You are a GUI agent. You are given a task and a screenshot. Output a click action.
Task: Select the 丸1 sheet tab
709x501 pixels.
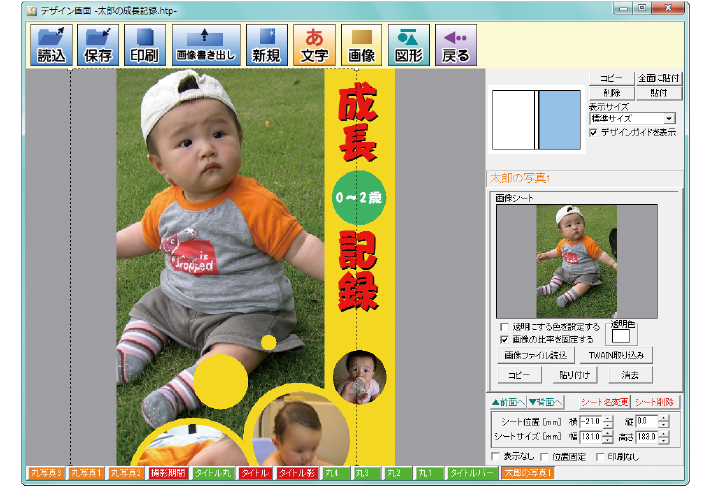pyautogui.click(x=429, y=473)
